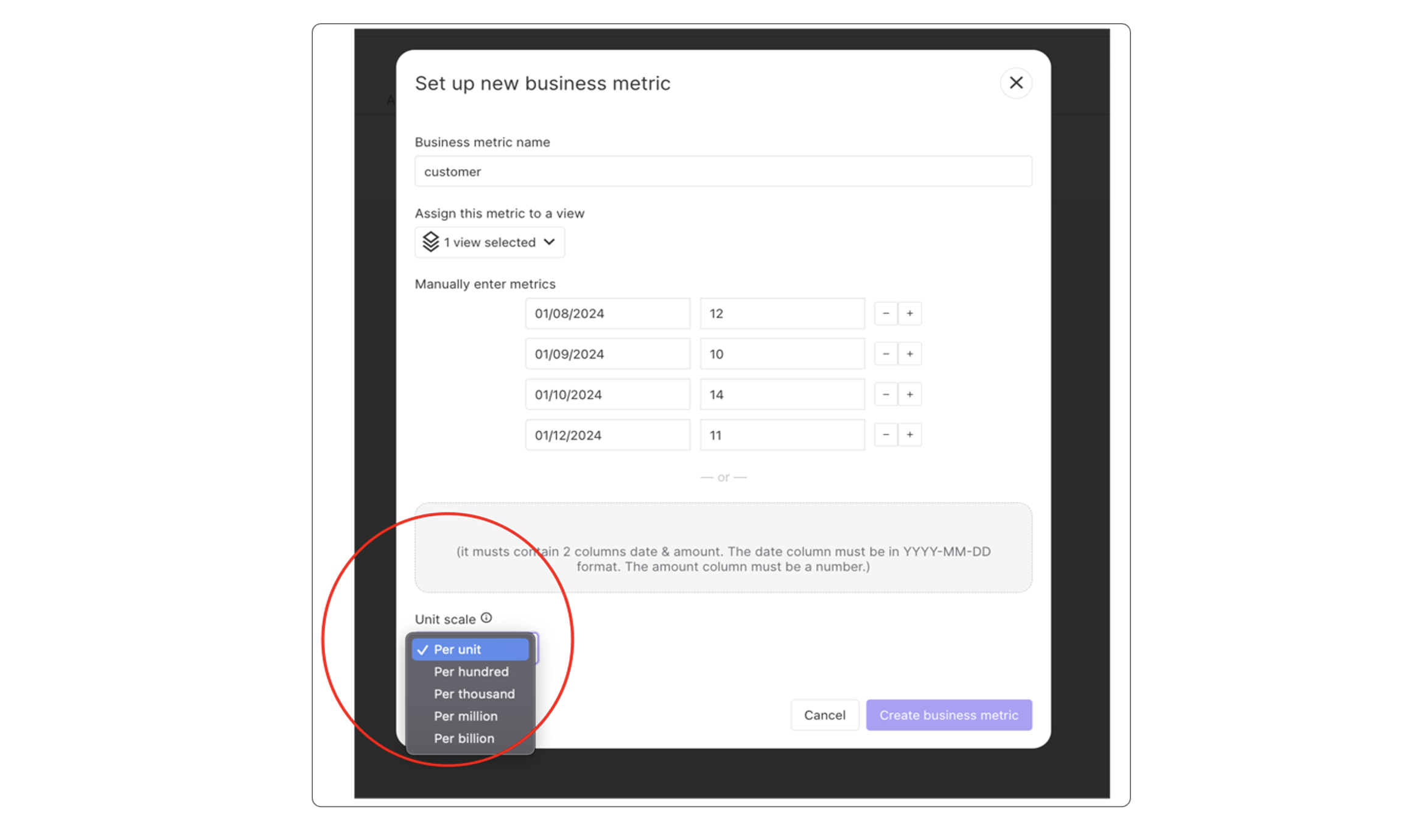Click date field for 01/10/2024 row
Image resolution: width=1422 pixels, height=840 pixels.
coord(605,394)
